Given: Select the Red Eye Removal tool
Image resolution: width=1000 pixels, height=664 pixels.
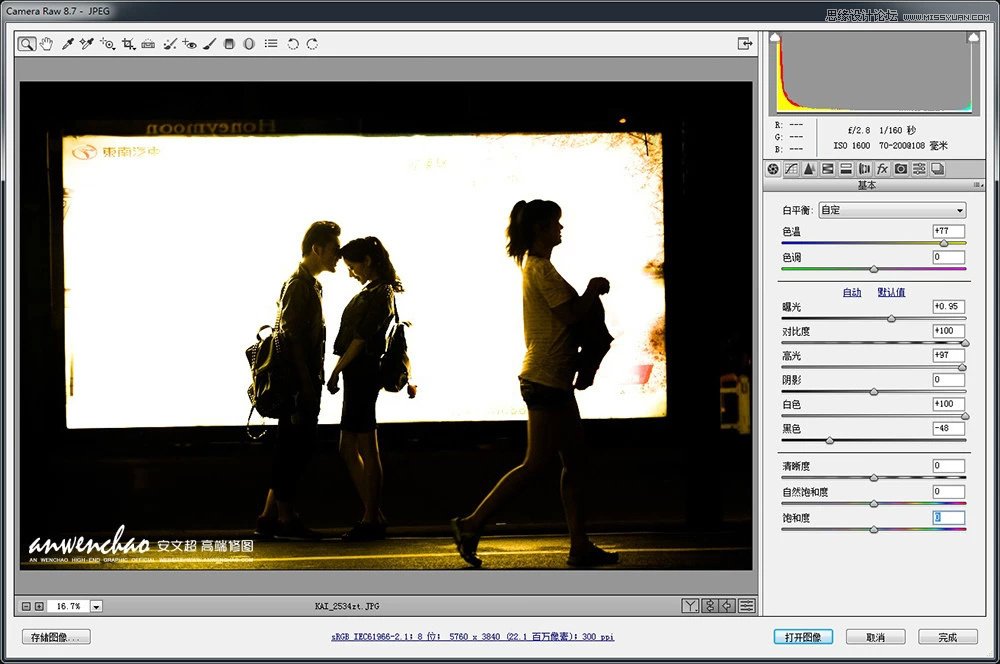Looking at the screenshot, I should pos(189,44).
